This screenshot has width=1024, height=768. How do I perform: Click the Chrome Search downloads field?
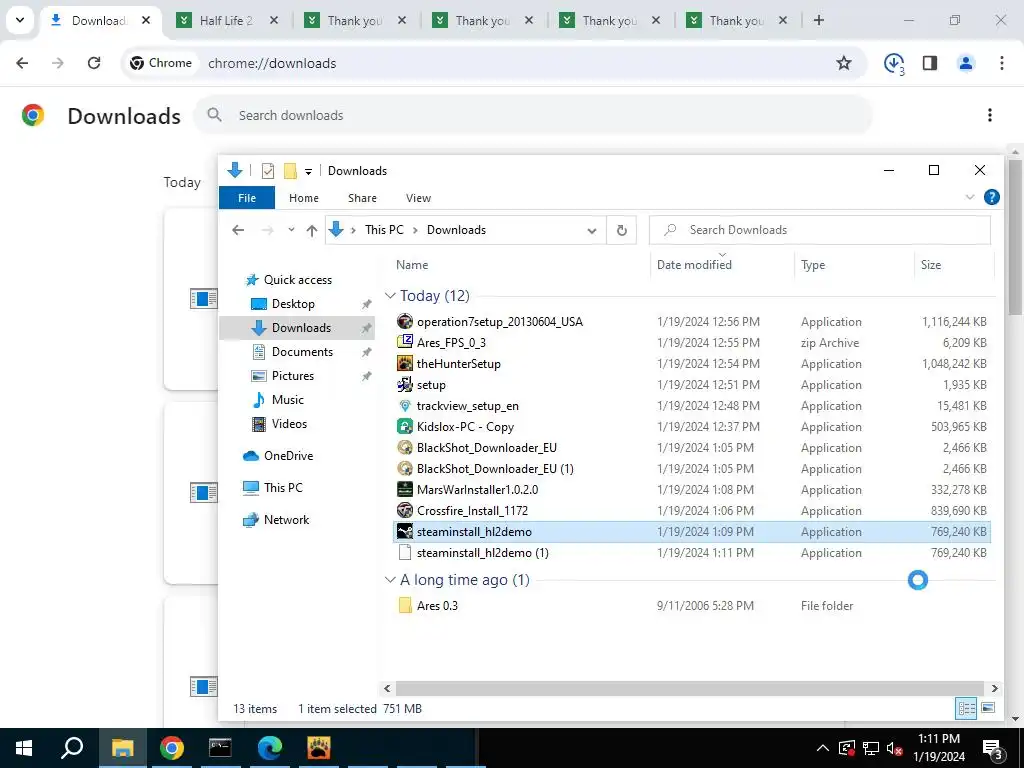pos(533,115)
